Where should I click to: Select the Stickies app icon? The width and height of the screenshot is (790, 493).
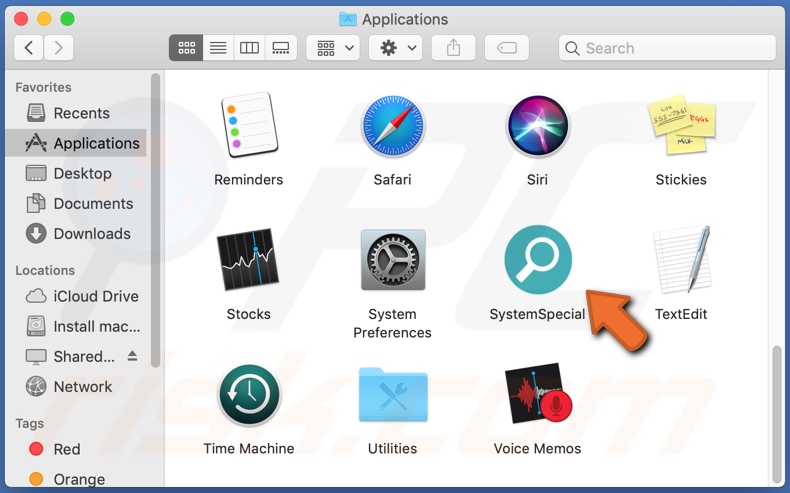681,124
